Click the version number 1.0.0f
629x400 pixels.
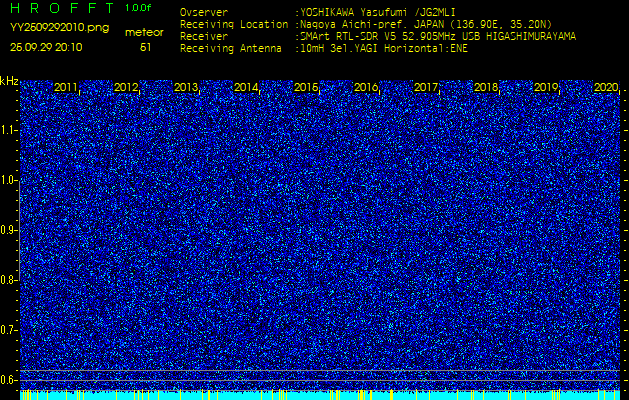pos(138,8)
